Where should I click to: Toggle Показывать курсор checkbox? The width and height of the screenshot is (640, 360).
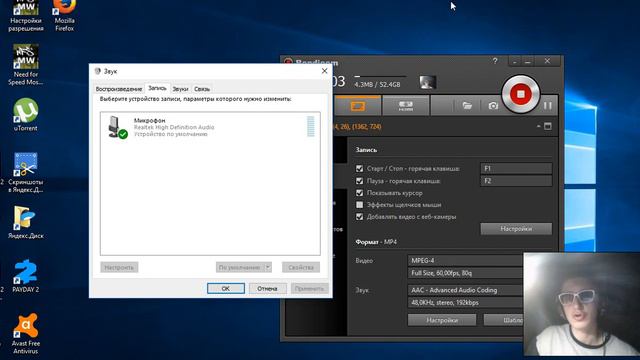[360, 193]
